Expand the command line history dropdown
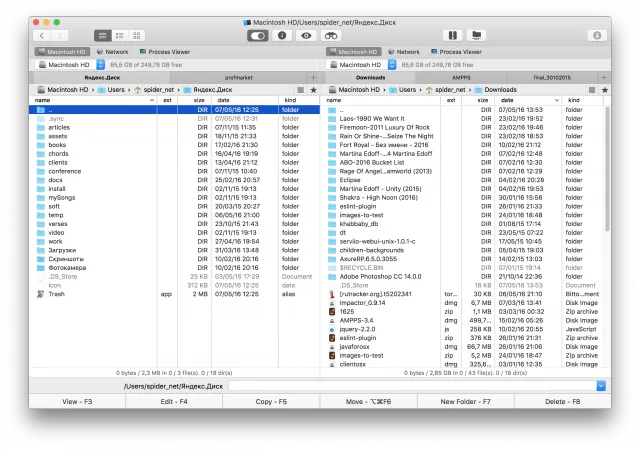The width and height of the screenshot is (640, 450). [601, 386]
